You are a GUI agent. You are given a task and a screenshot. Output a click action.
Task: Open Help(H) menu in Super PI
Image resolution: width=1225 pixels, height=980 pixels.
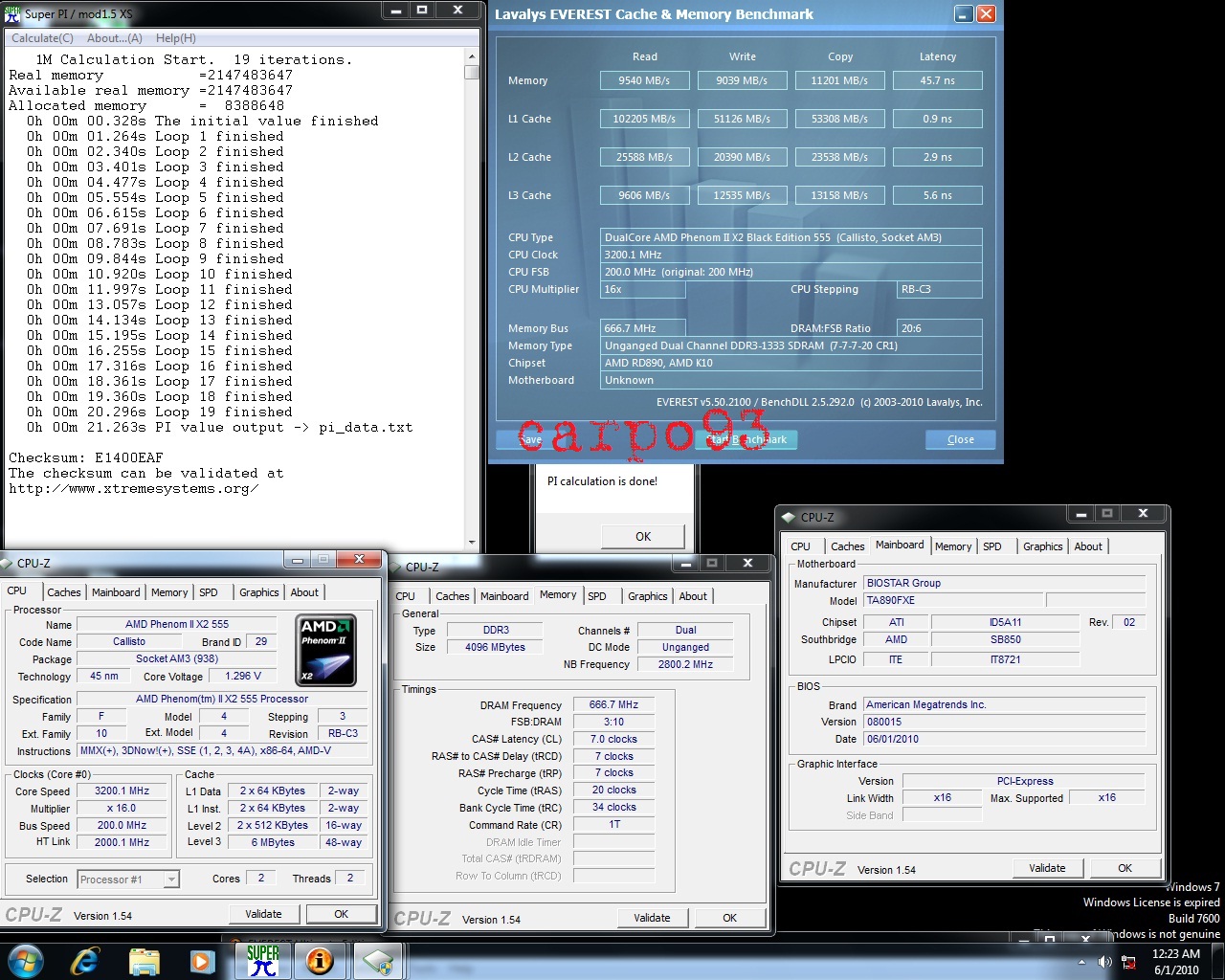click(176, 38)
